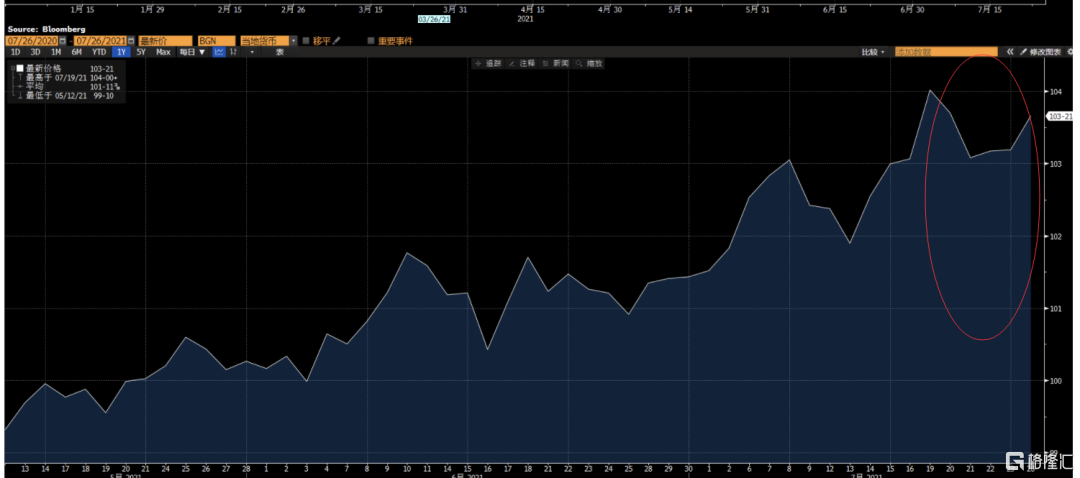Image resolution: width=1080 pixels, height=478 pixels.
Task: Click the 追踪 track button
Action: coord(488,63)
